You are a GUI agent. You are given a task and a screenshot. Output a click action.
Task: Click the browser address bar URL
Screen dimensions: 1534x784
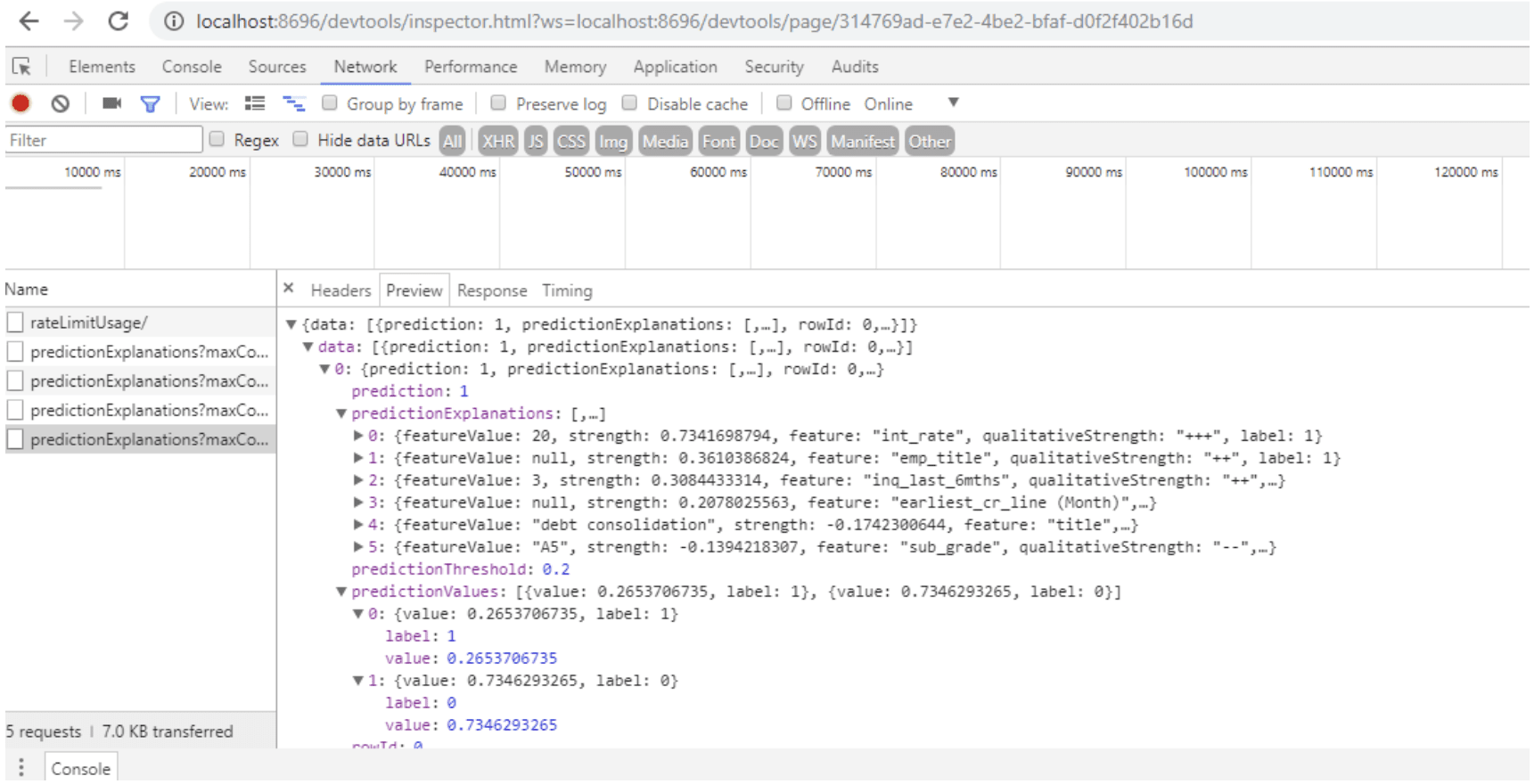point(694,21)
